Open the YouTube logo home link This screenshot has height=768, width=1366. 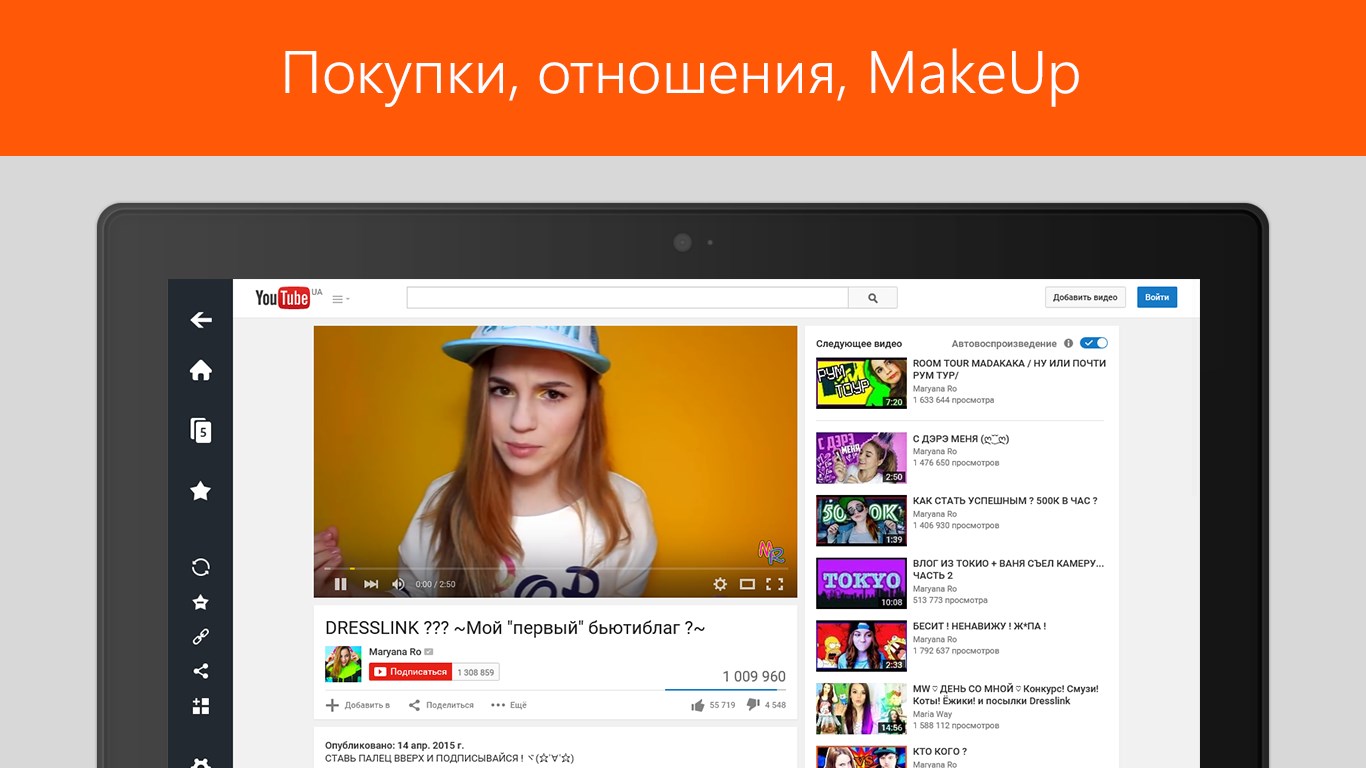point(283,297)
